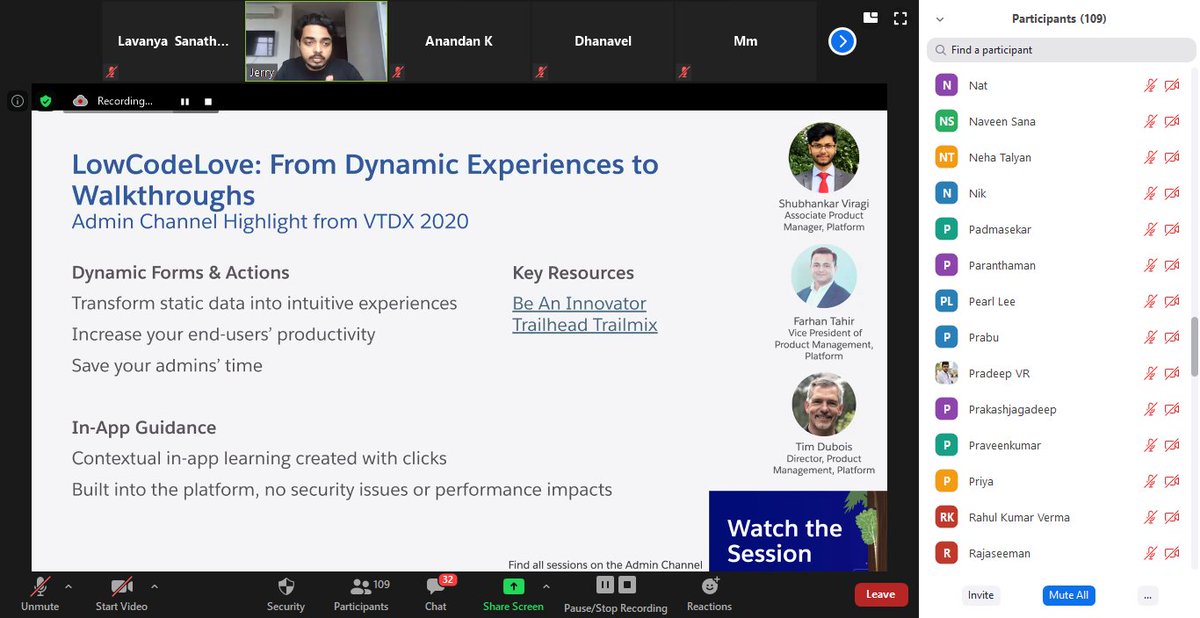Click Rajaseeman's video off icon
Screen dimensions: 1200x618
[x=1172, y=553]
